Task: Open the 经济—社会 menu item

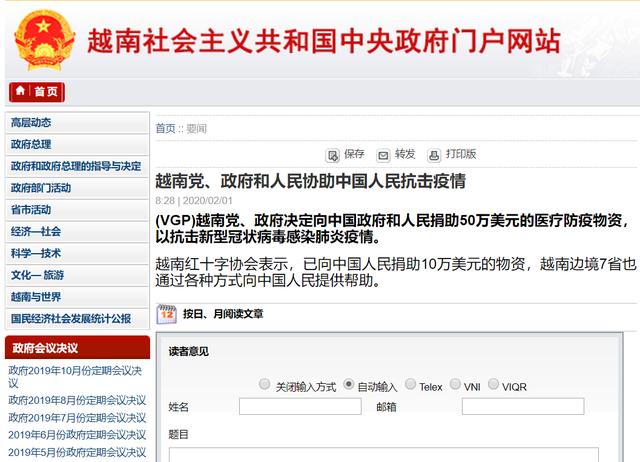Action: pos(77,231)
